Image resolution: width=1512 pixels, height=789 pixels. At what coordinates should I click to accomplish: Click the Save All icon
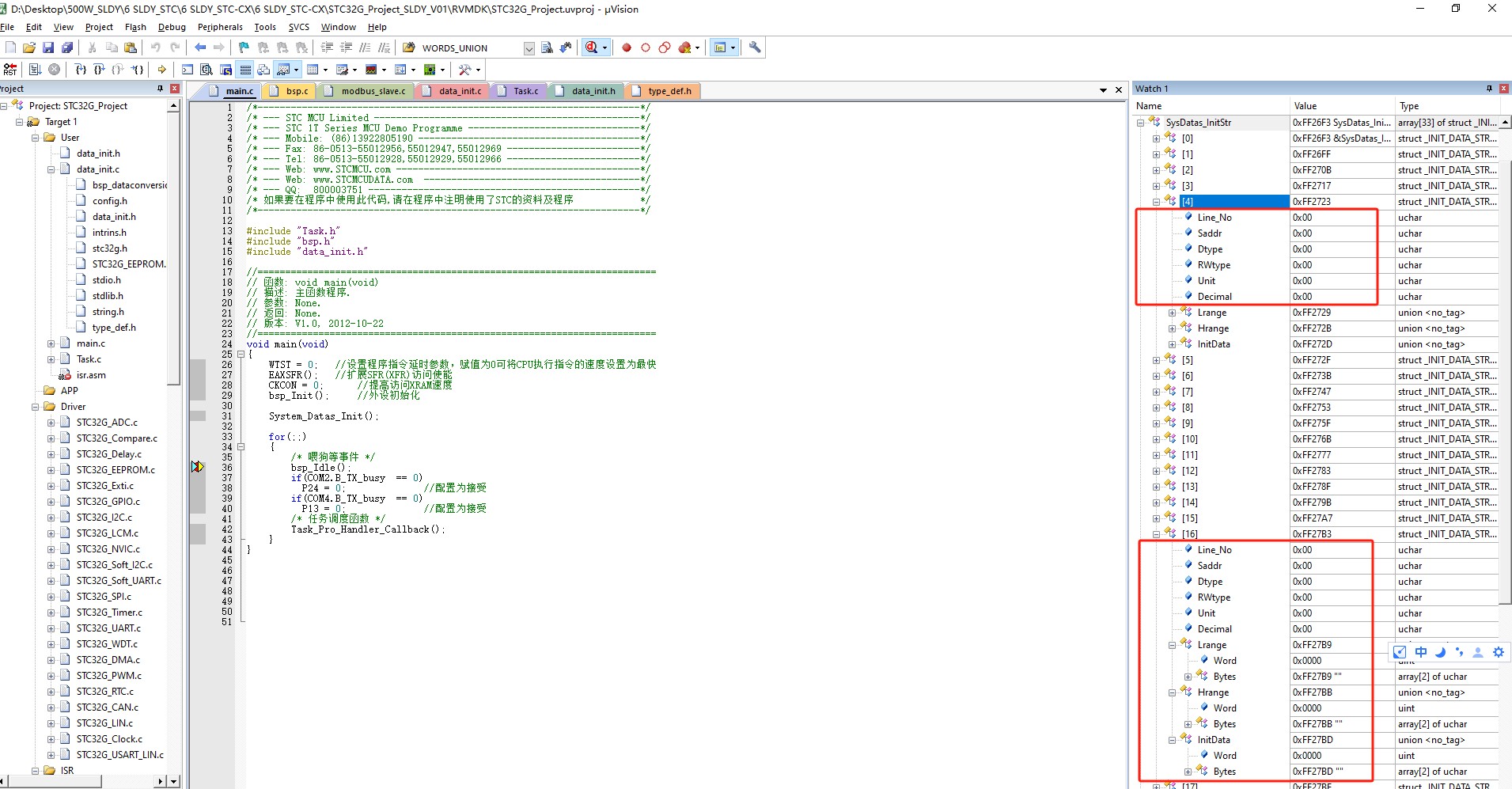coord(67,47)
